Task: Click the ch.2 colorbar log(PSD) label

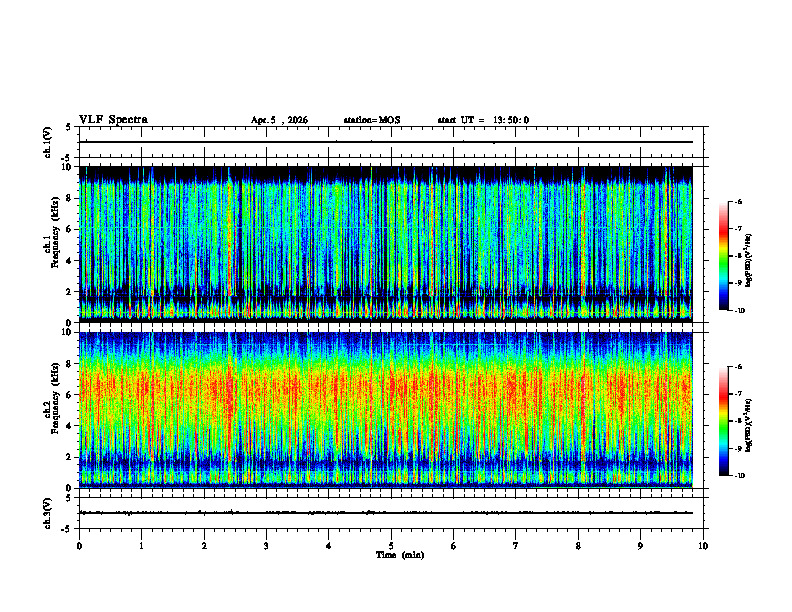Action: click(x=749, y=425)
